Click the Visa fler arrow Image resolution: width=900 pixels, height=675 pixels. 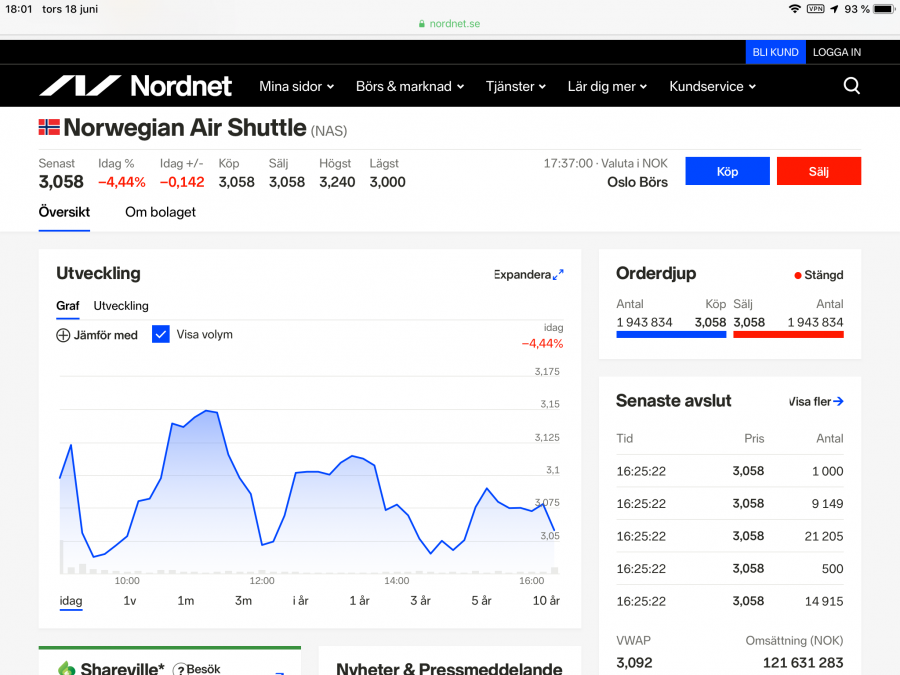coord(838,401)
